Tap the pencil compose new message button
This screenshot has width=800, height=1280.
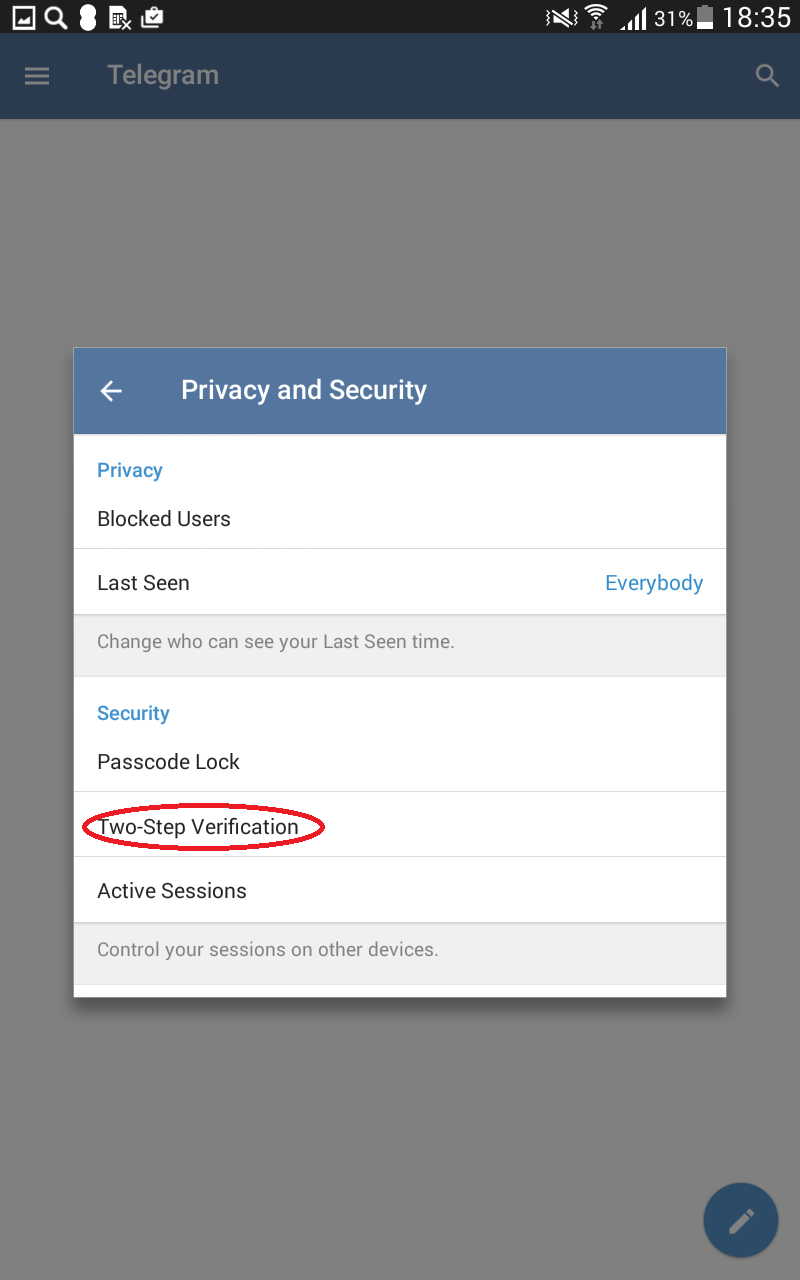click(741, 1220)
